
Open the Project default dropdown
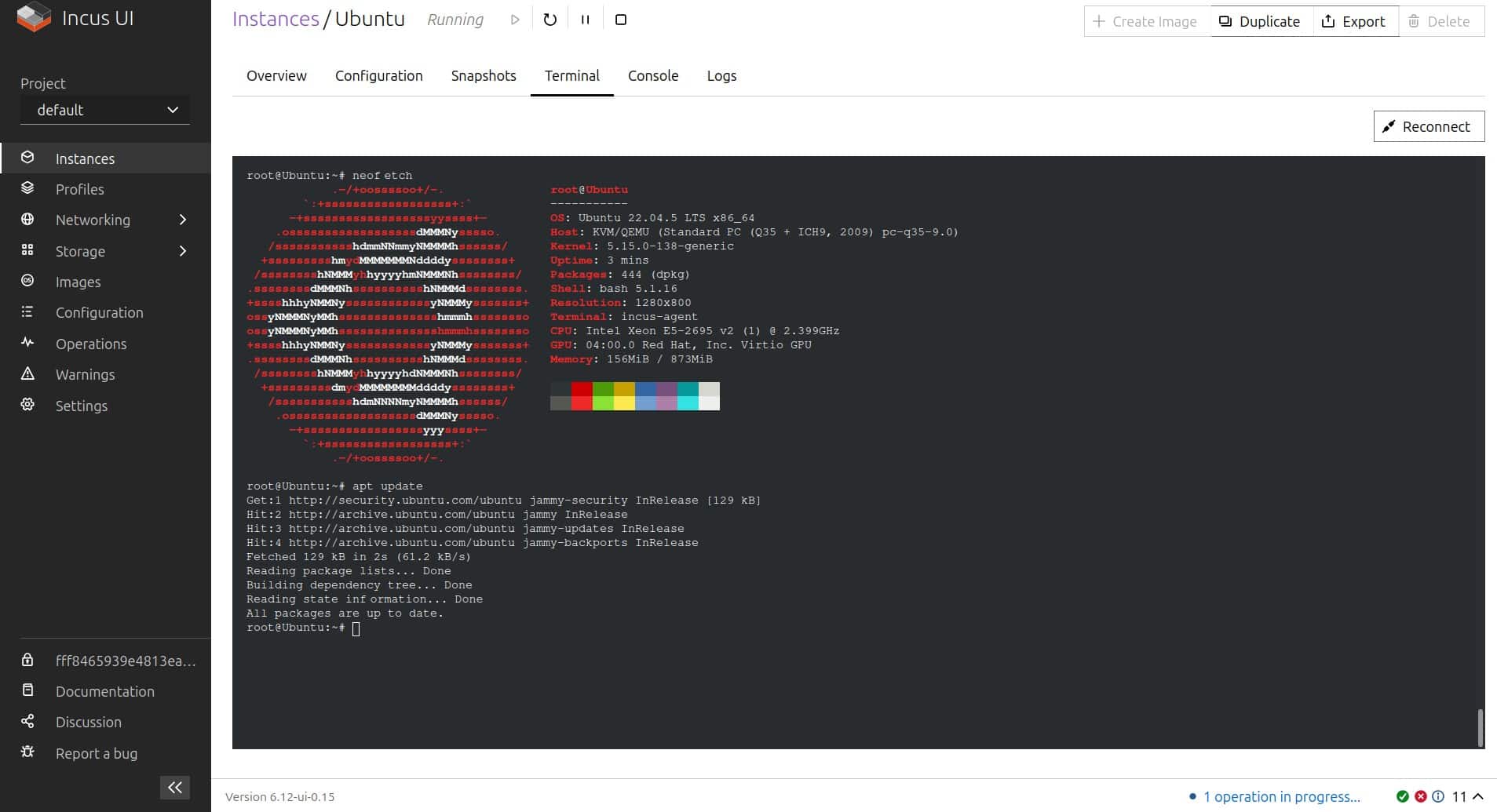click(104, 110)
